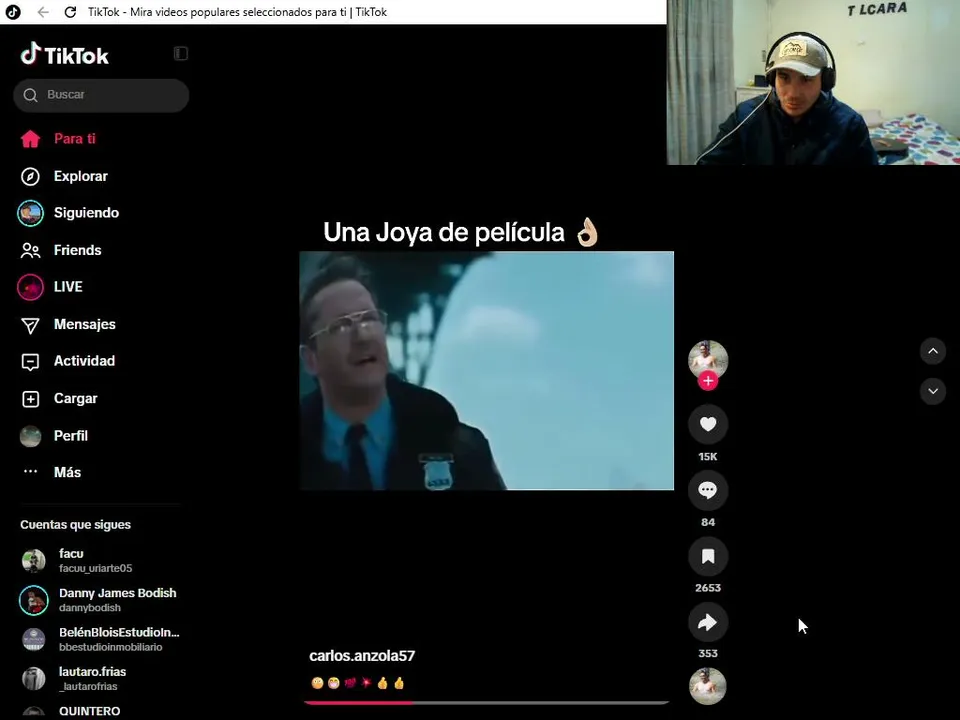This screenshot has height=720, width=960.
Task: Collapse the sidebar with the panel icon
Action: 181,54
